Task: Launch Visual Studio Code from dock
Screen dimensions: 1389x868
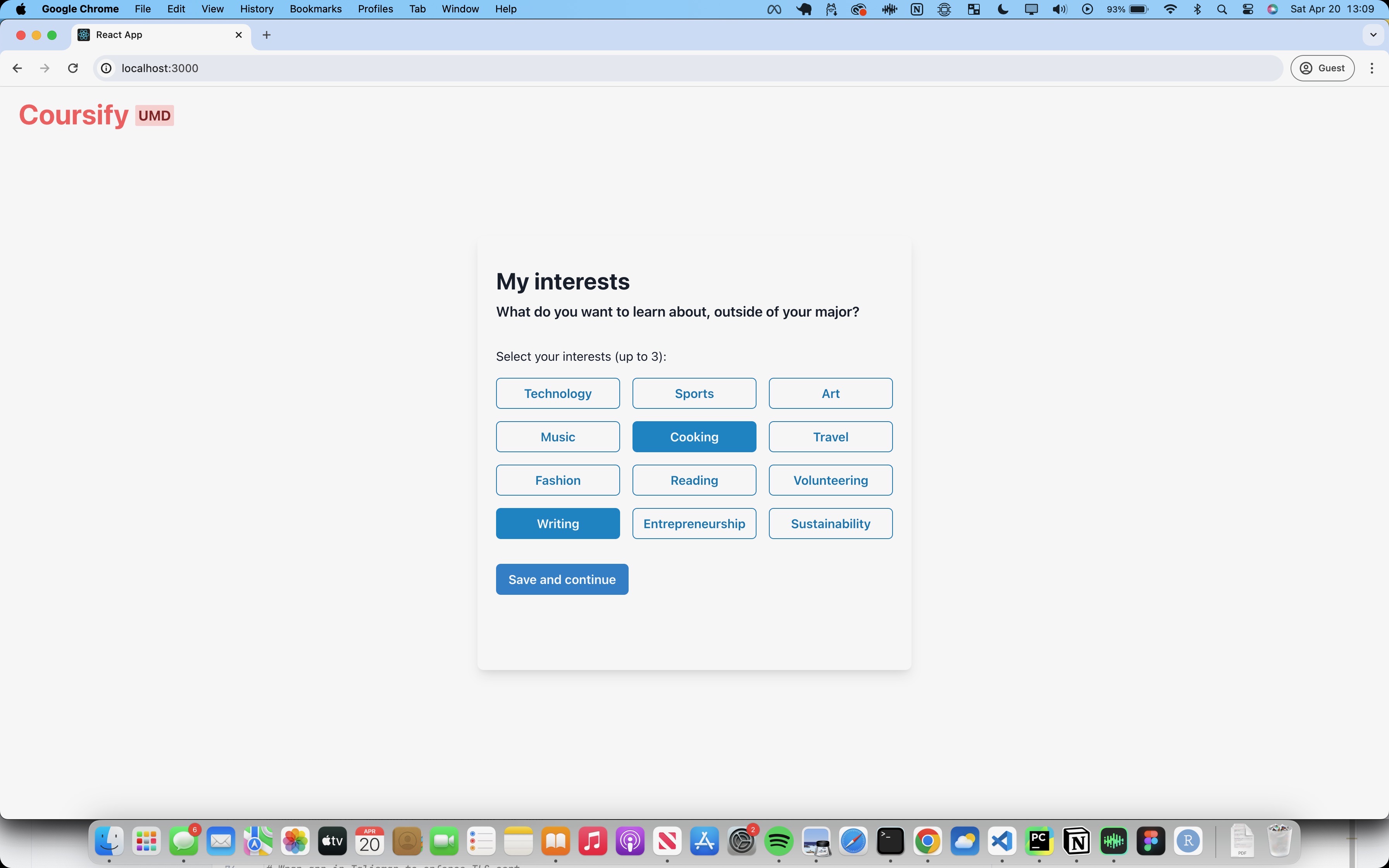Action: [1001, 842]
